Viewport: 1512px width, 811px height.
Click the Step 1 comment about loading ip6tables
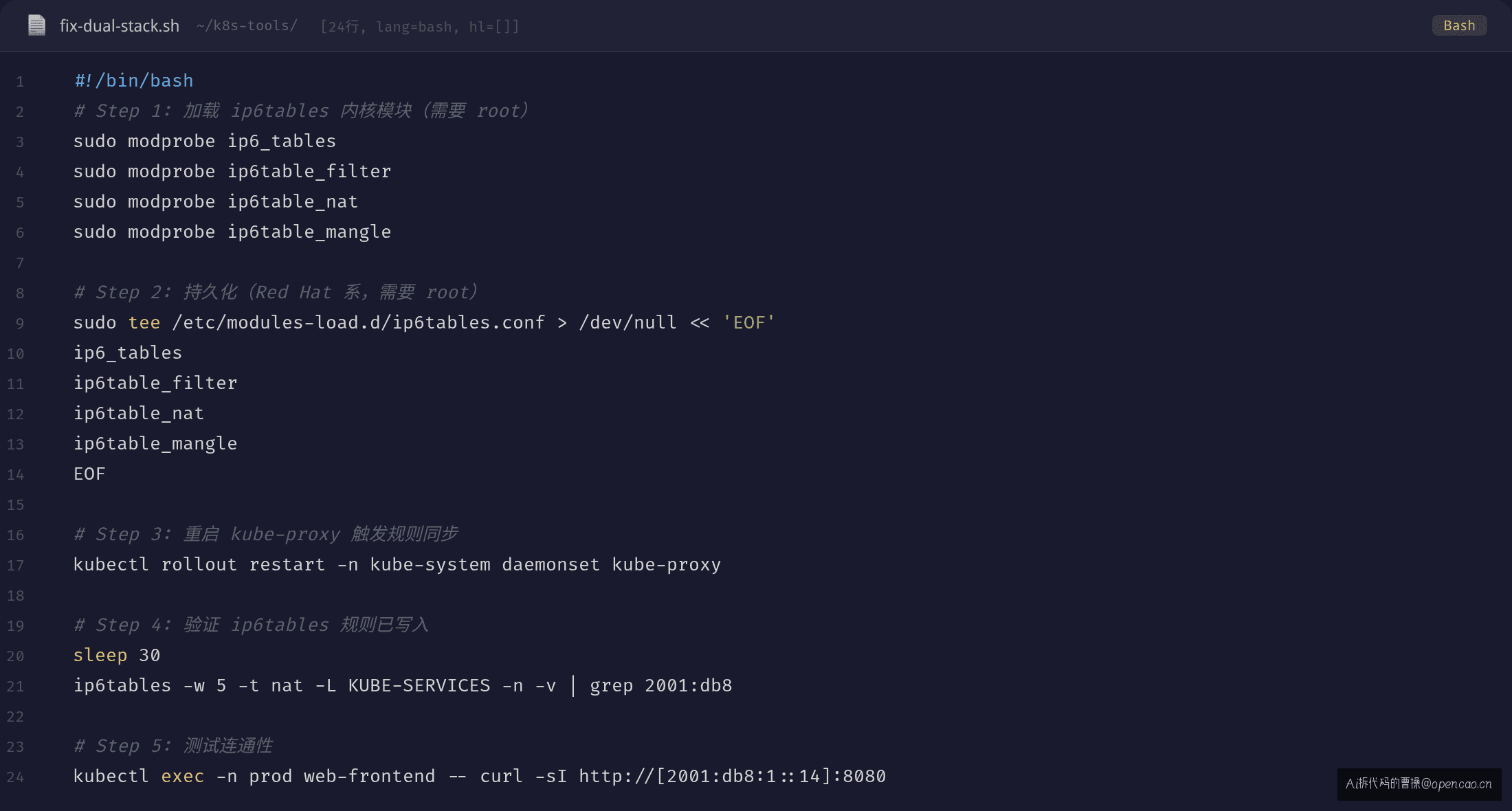pos(301,111)
